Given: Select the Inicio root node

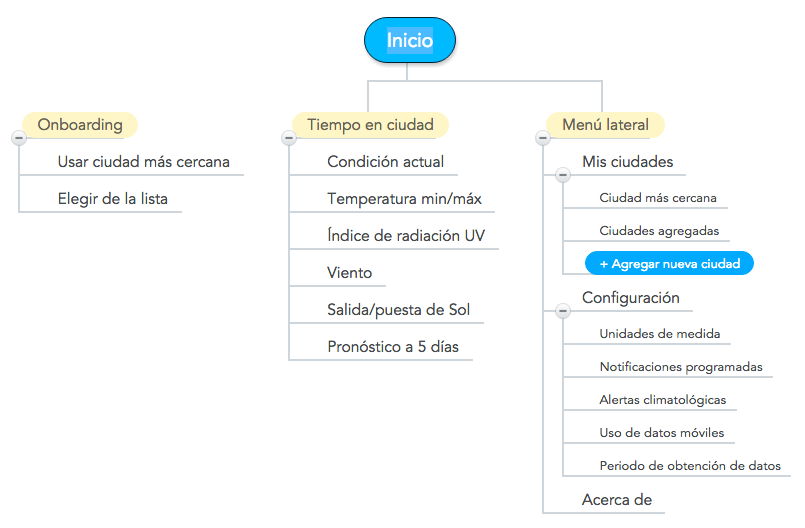Looking at the screenshot, I should [410, 40].
